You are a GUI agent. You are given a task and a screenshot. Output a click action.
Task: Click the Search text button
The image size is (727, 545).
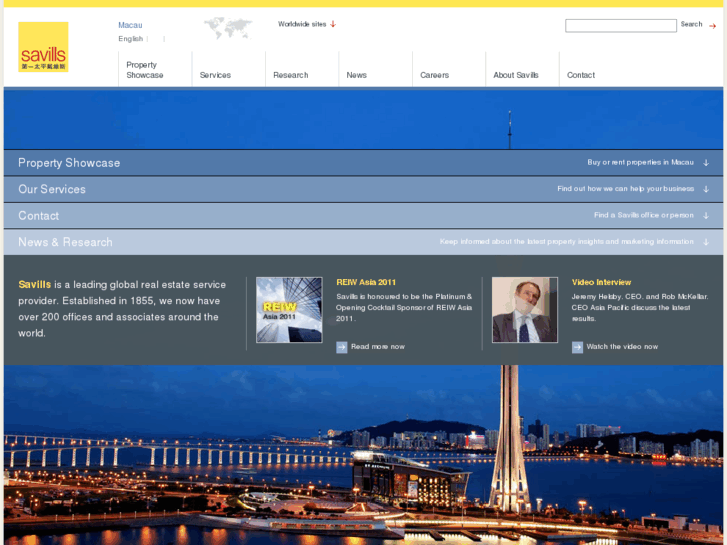point(691,24)
